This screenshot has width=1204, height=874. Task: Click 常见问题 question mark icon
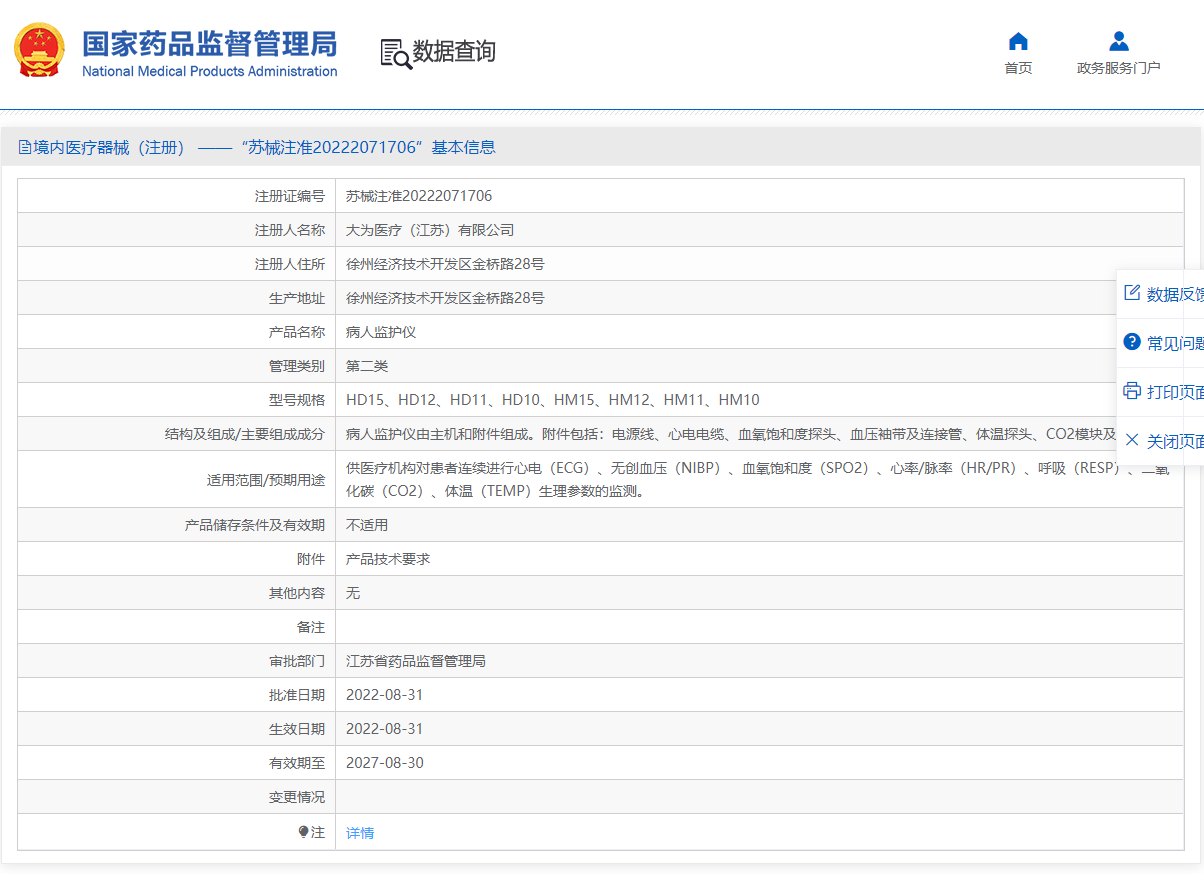pyautogui.click(x=1132, y=342)
